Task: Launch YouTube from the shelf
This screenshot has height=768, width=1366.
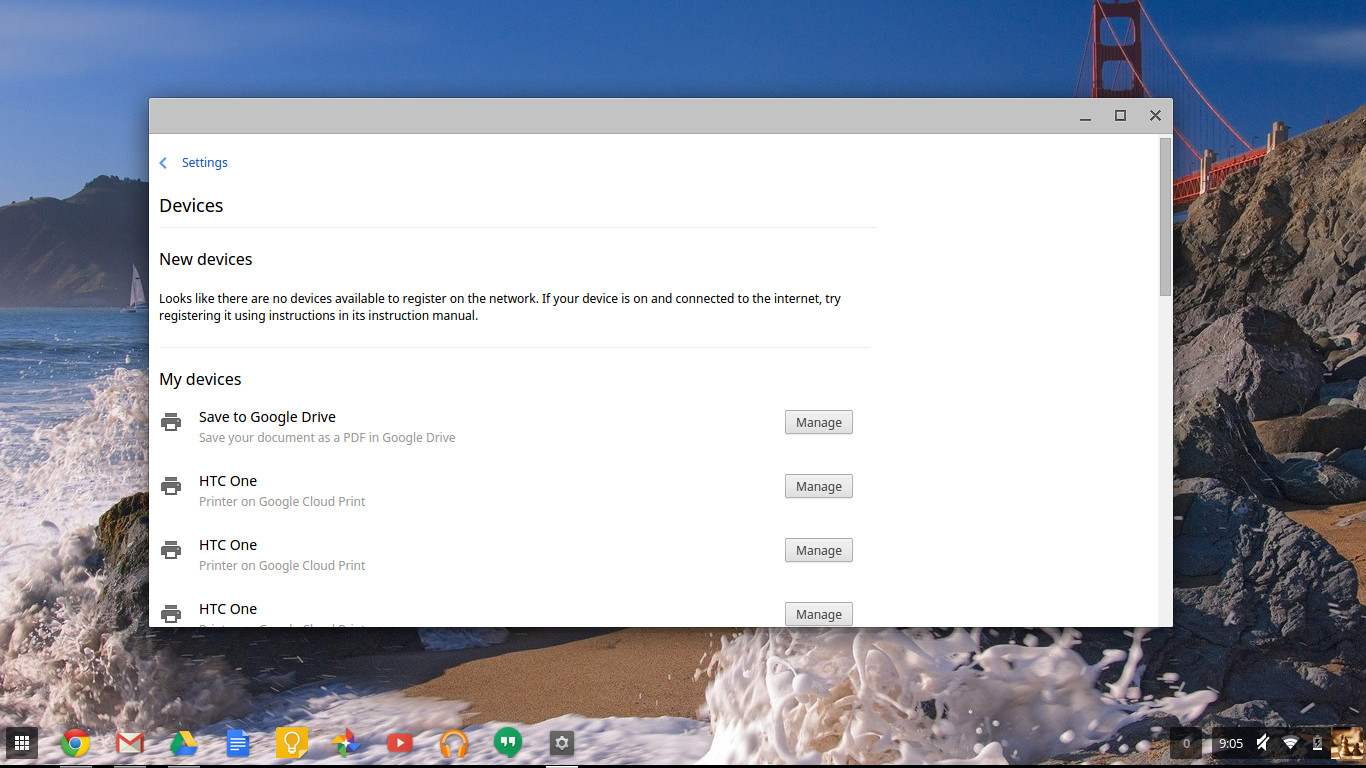Action: click(x=399, y=743)
